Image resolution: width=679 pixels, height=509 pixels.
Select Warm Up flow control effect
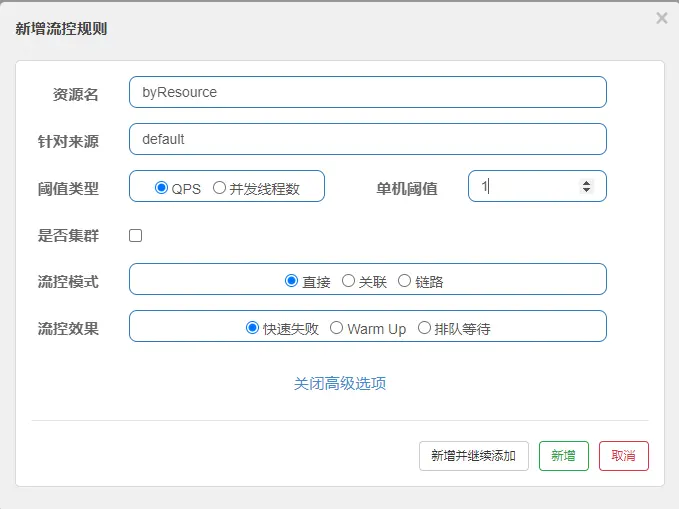336,327
